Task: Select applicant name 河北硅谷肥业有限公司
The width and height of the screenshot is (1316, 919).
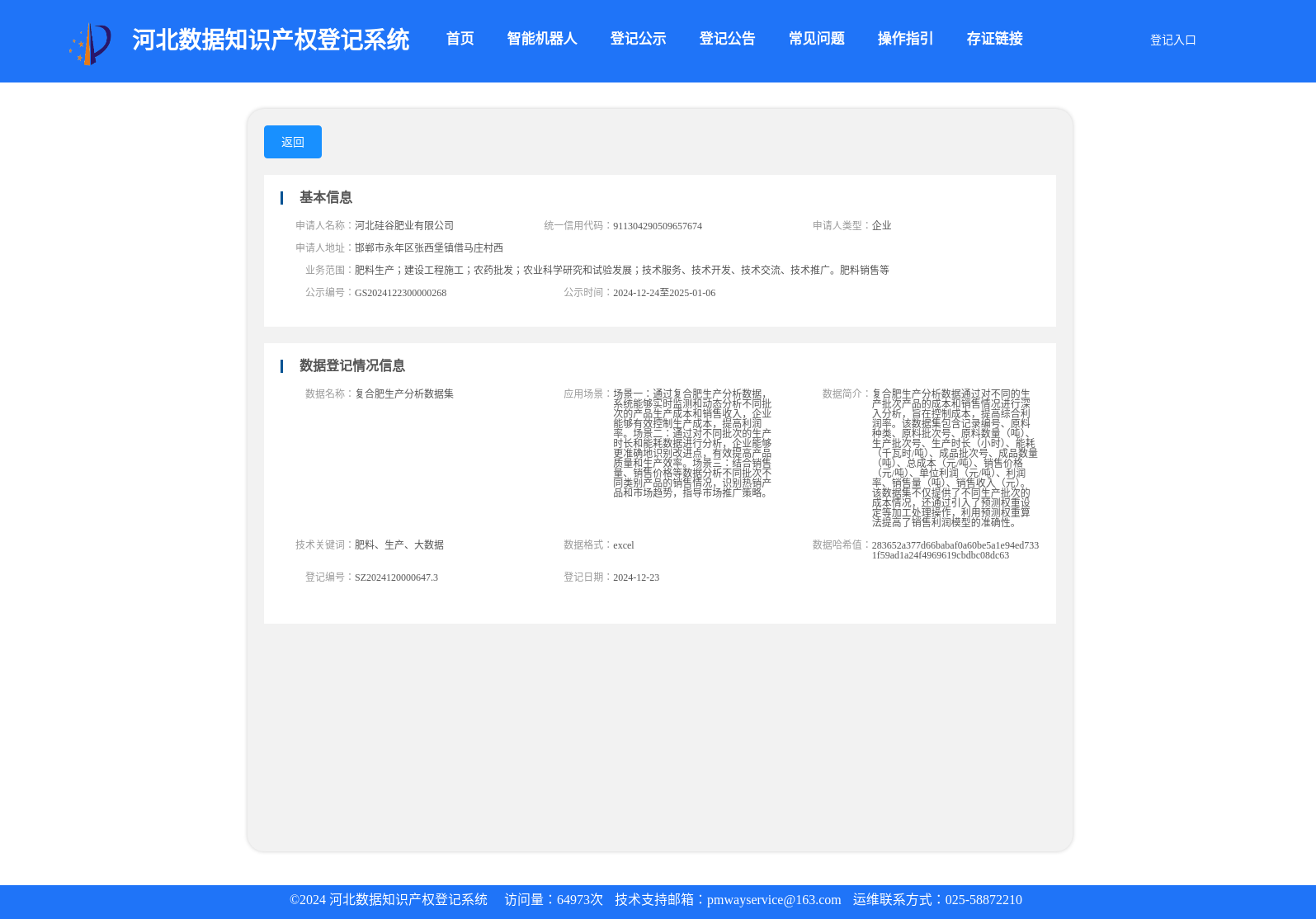Action: coord(404,225)
